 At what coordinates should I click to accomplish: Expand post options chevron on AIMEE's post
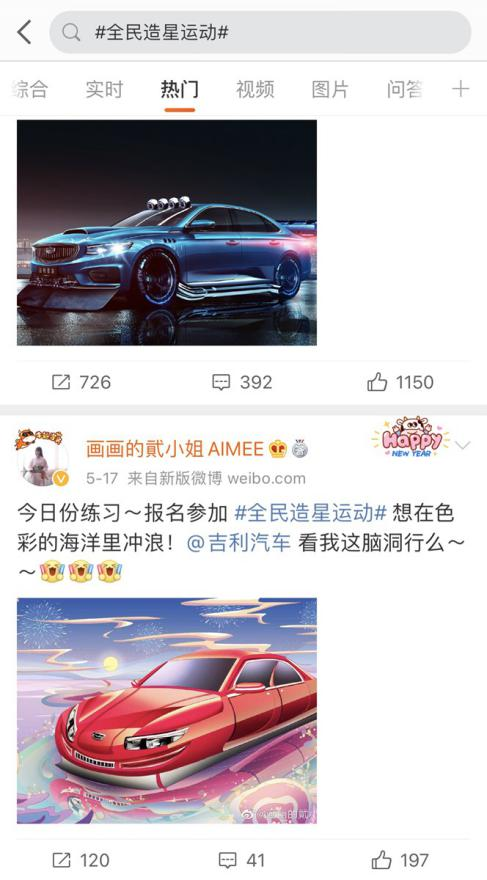[x=463, y=446]
